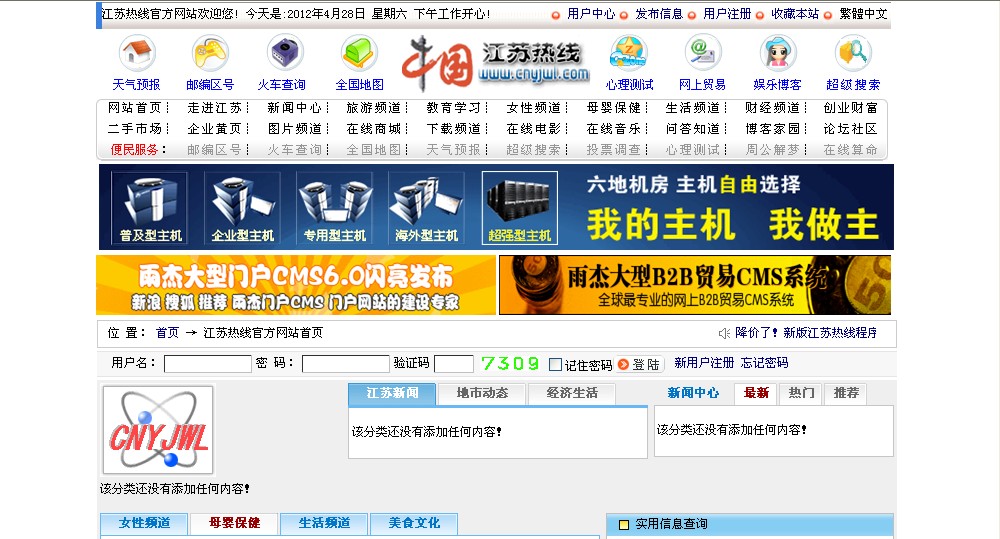Open the 娱乐博客 girl avatar icon

(777, 53)
